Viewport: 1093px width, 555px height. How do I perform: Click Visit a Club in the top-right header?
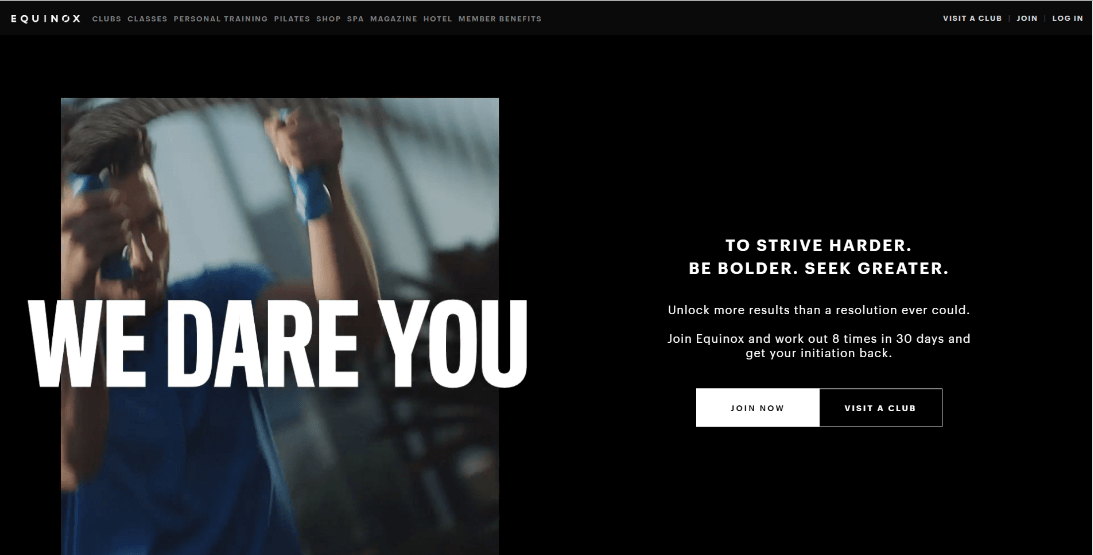pyautogui.click(x=972, y=19)
